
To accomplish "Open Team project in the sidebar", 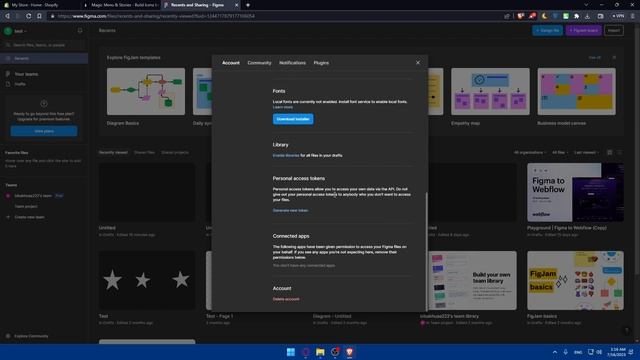I will [26, 207].
